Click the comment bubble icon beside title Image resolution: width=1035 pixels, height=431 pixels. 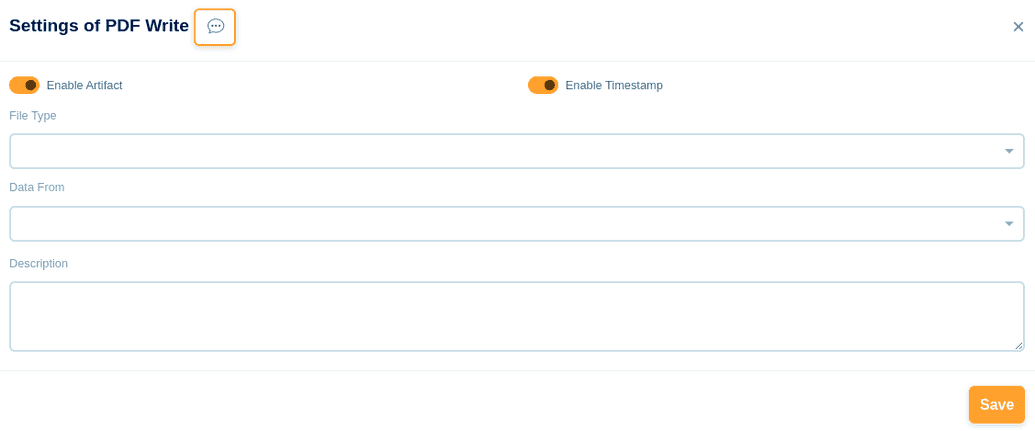(215, 27)
